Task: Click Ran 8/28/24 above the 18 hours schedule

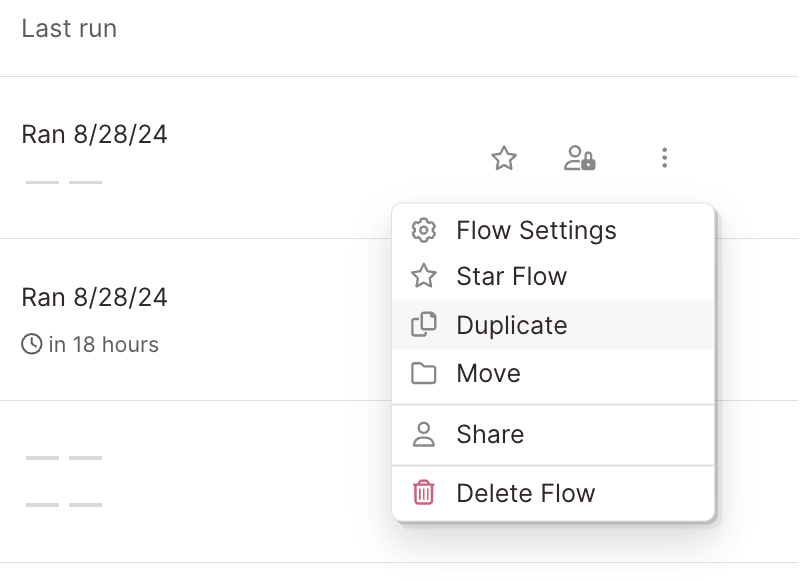Action: click(x=94, y=297)
